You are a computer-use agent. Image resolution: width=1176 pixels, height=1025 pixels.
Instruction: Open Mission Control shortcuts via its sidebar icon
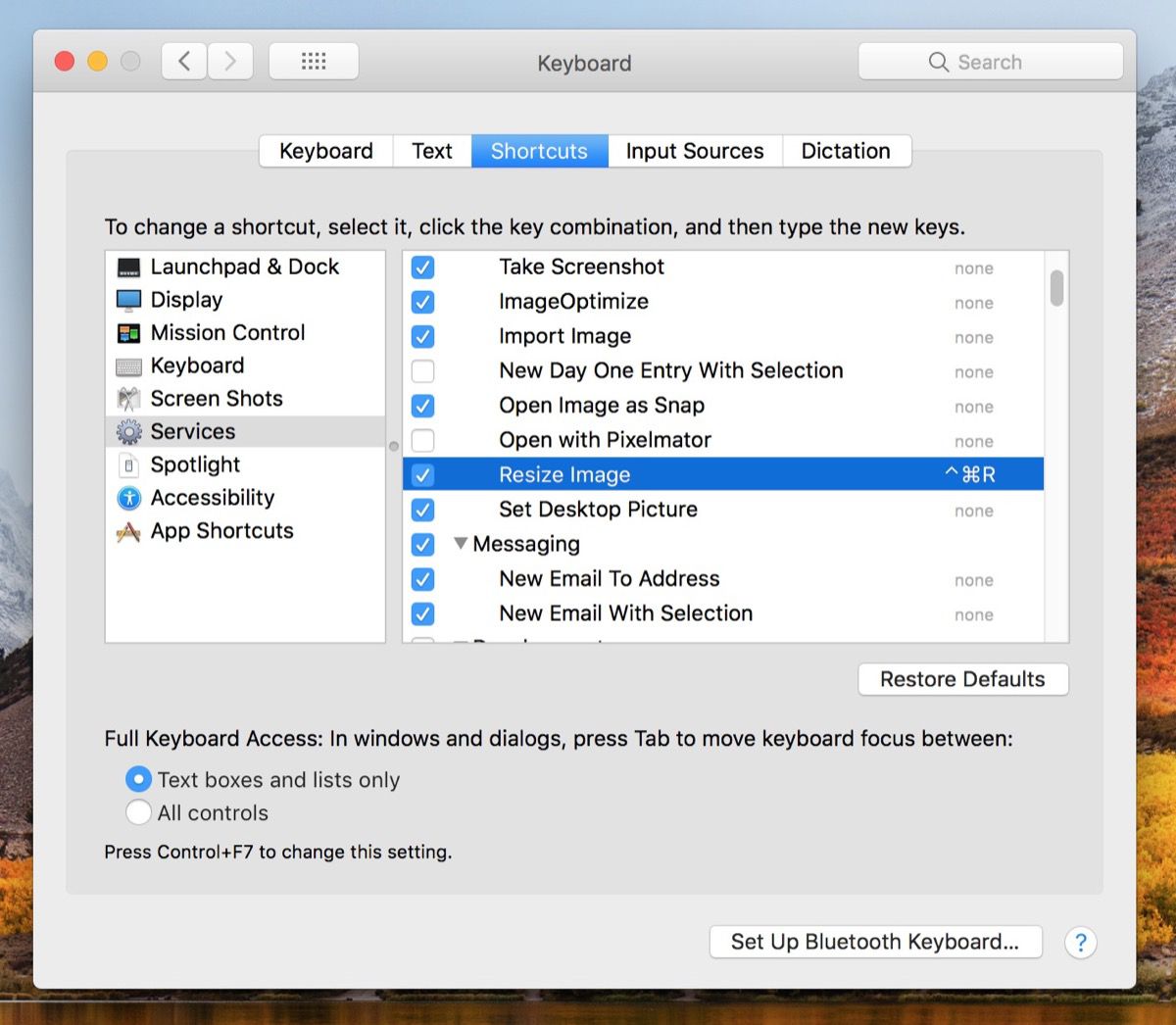[x=128, y=332]
